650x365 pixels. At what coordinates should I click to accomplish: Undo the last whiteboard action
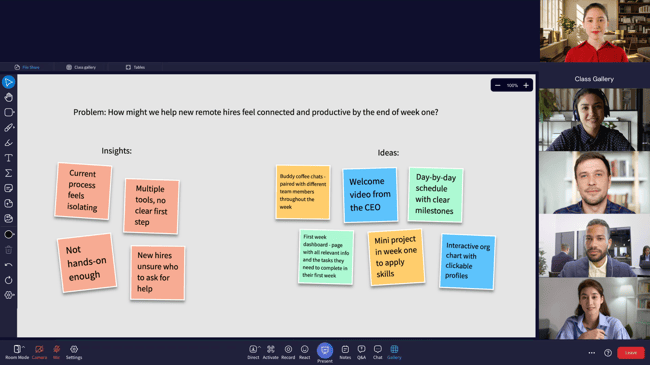8,265
